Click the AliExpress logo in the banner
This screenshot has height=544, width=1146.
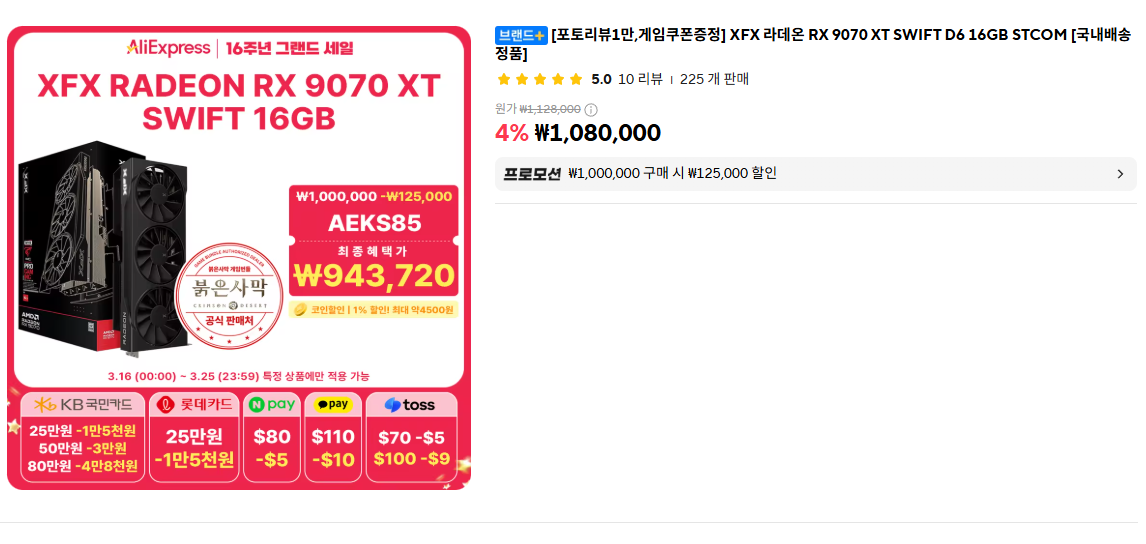(x=168, y=47)
